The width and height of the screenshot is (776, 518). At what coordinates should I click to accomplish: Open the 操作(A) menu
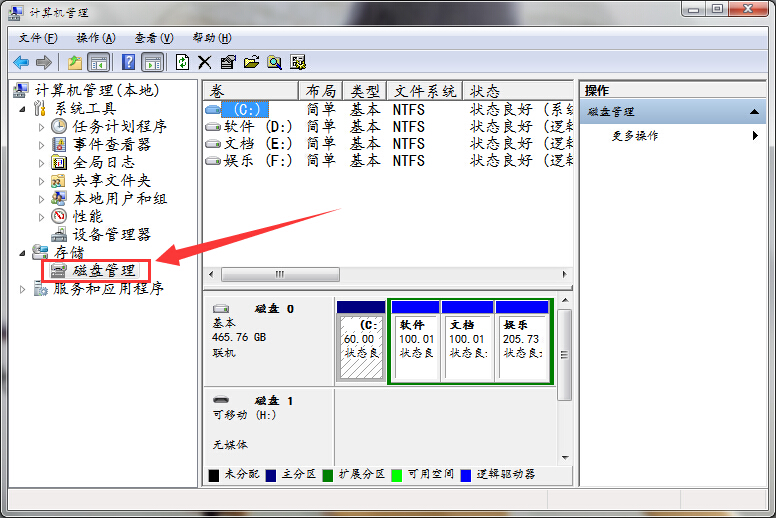(95, 38)
